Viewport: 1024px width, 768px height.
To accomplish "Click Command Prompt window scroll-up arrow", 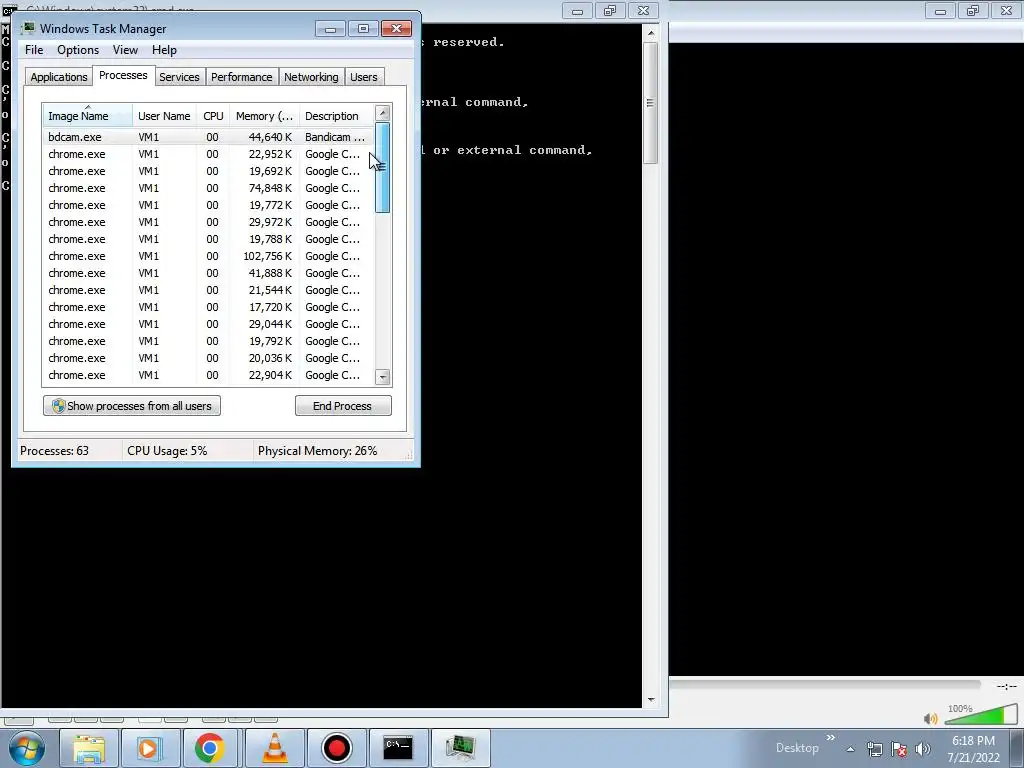I will (x=650, y=33).
